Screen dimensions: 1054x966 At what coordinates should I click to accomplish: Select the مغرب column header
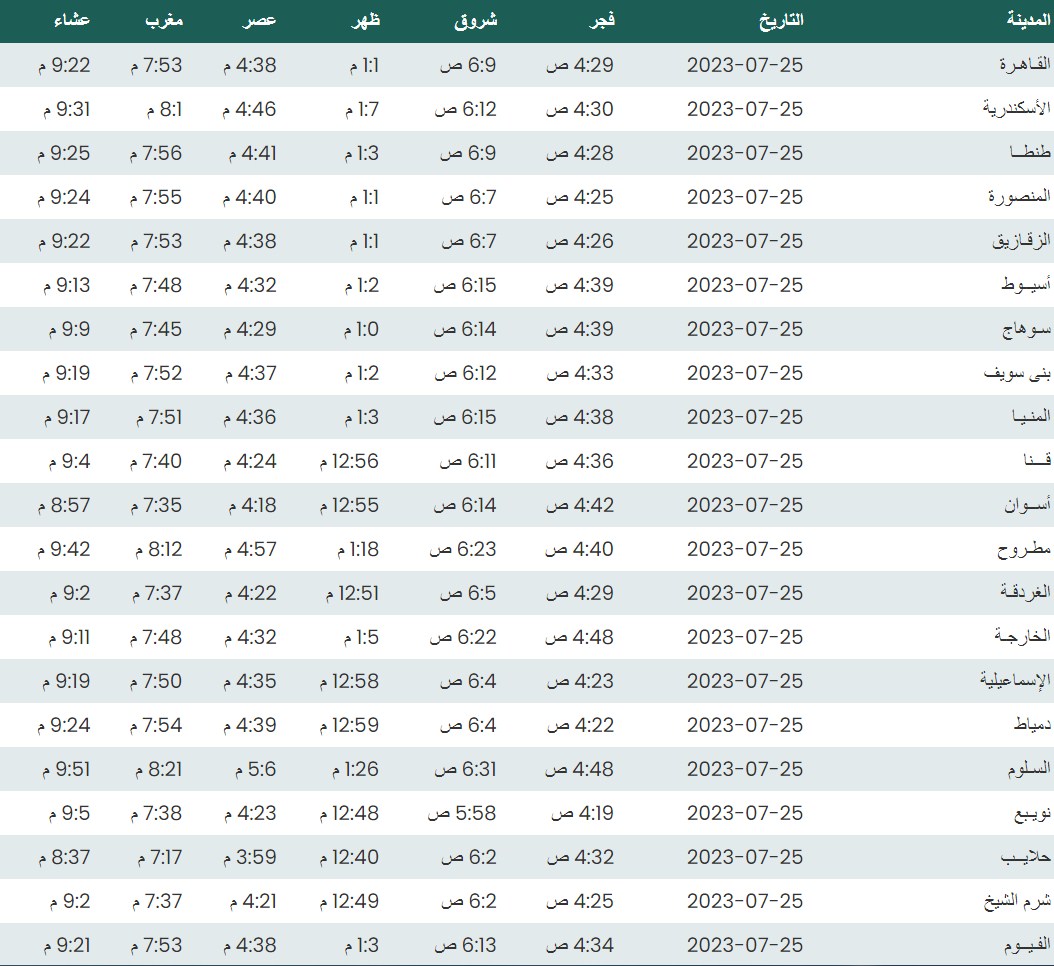click(160, 21)
